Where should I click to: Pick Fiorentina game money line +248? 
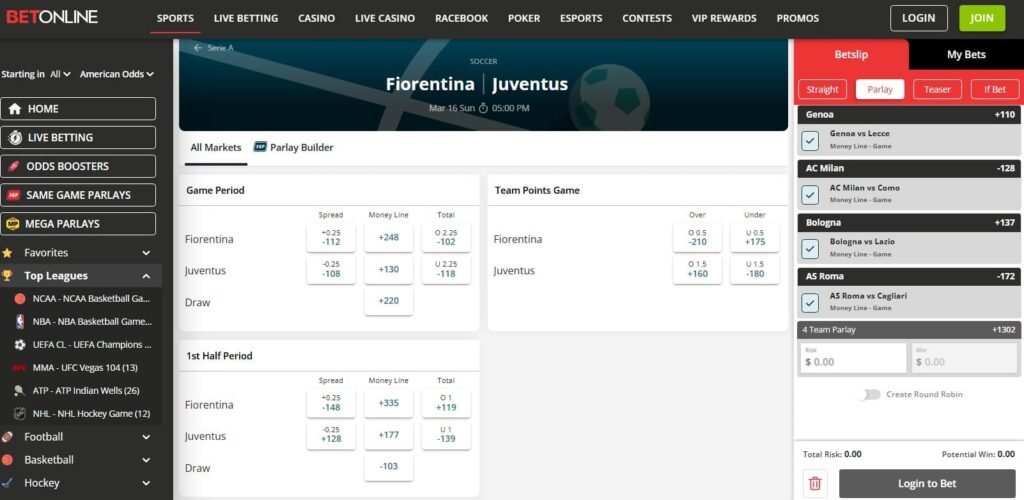tap(389, 238)
